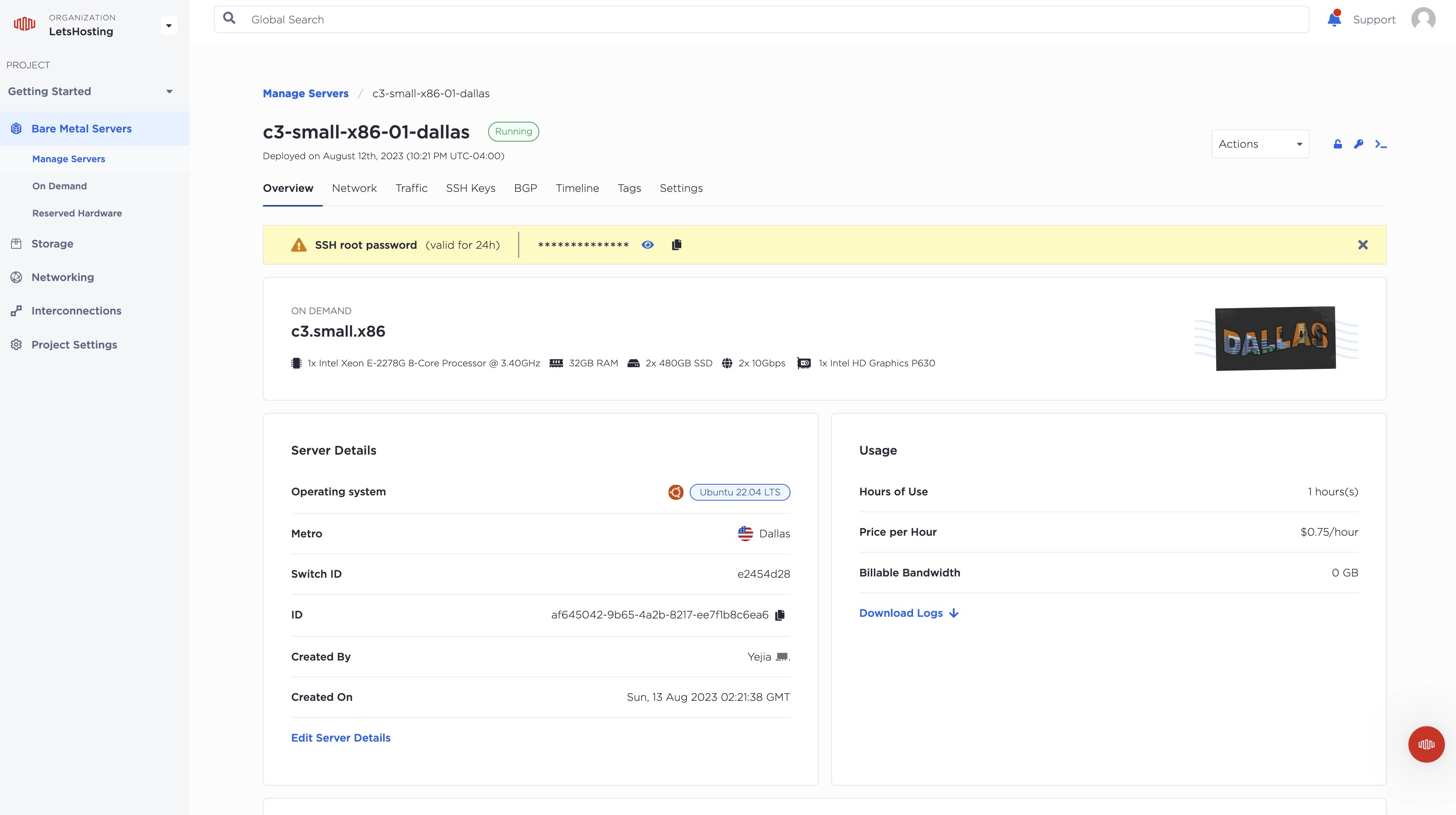Click the Dallas postcard image

(x=1276, y=338)
